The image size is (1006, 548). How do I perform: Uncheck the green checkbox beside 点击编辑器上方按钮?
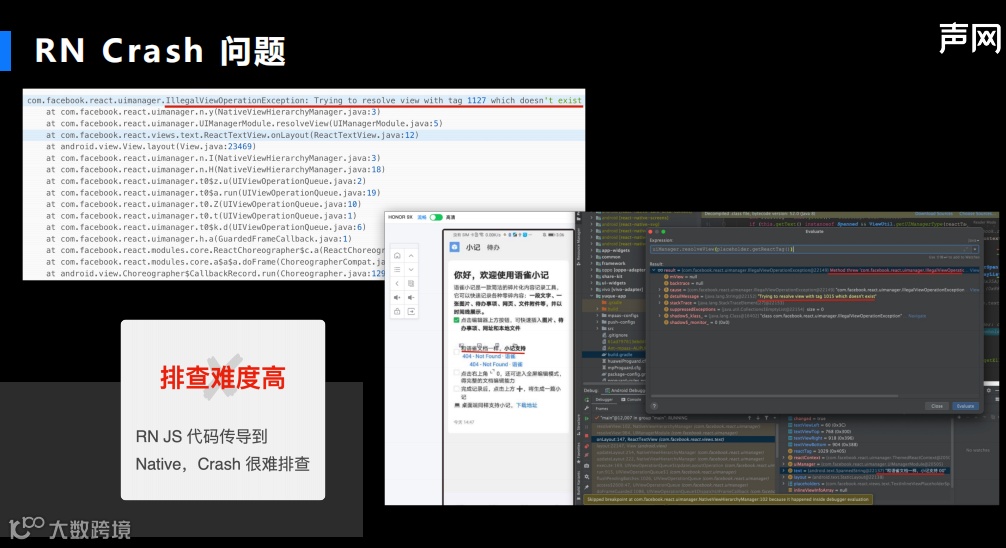pyautogui.click(x=457, y=320)
